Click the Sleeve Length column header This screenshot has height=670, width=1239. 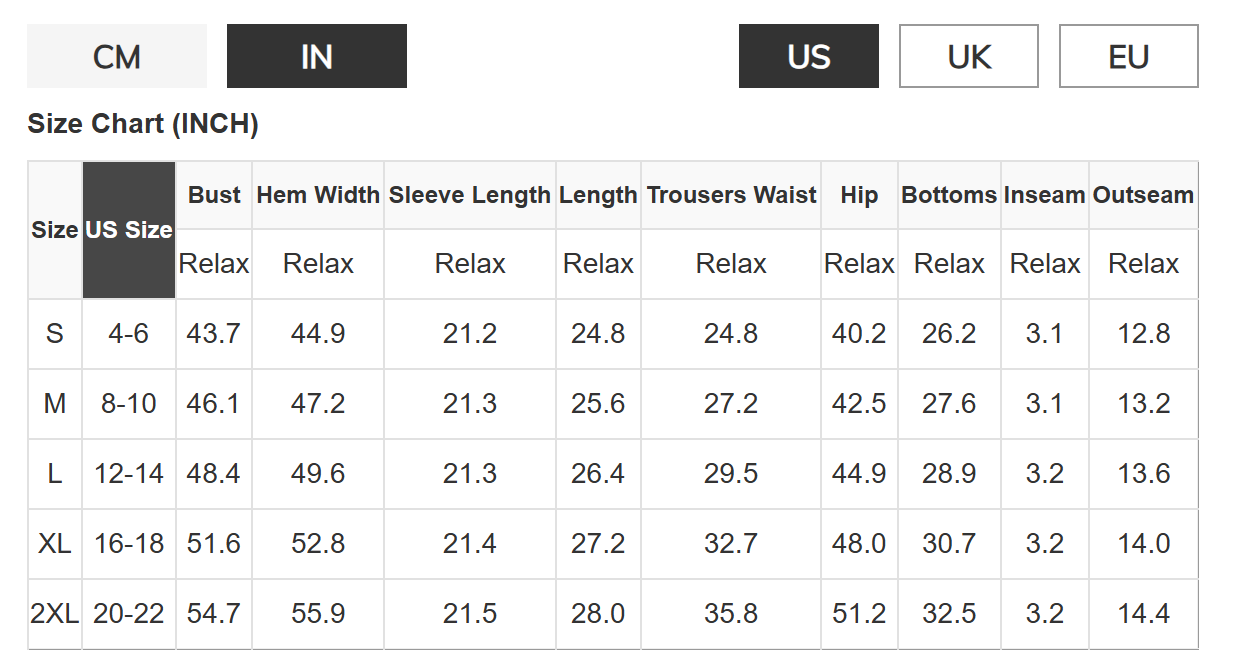[470, 195]
